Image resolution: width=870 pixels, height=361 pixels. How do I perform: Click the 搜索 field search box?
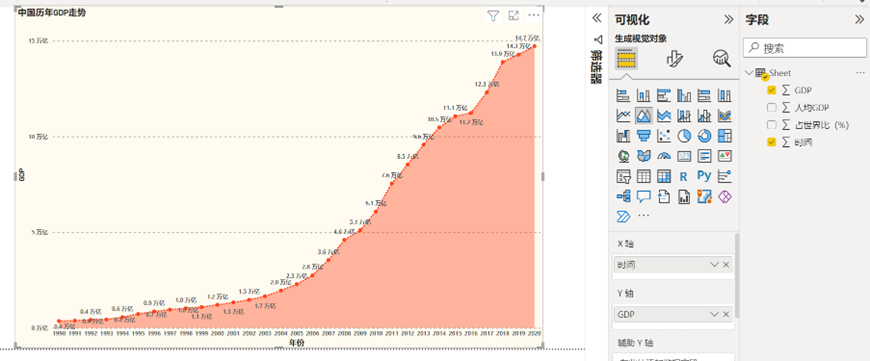click(x=805, y=48)
